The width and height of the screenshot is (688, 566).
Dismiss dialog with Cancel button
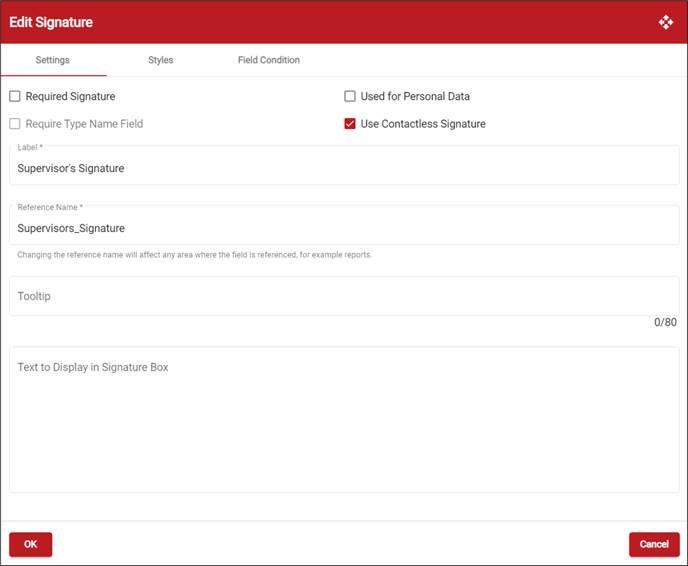654,544
